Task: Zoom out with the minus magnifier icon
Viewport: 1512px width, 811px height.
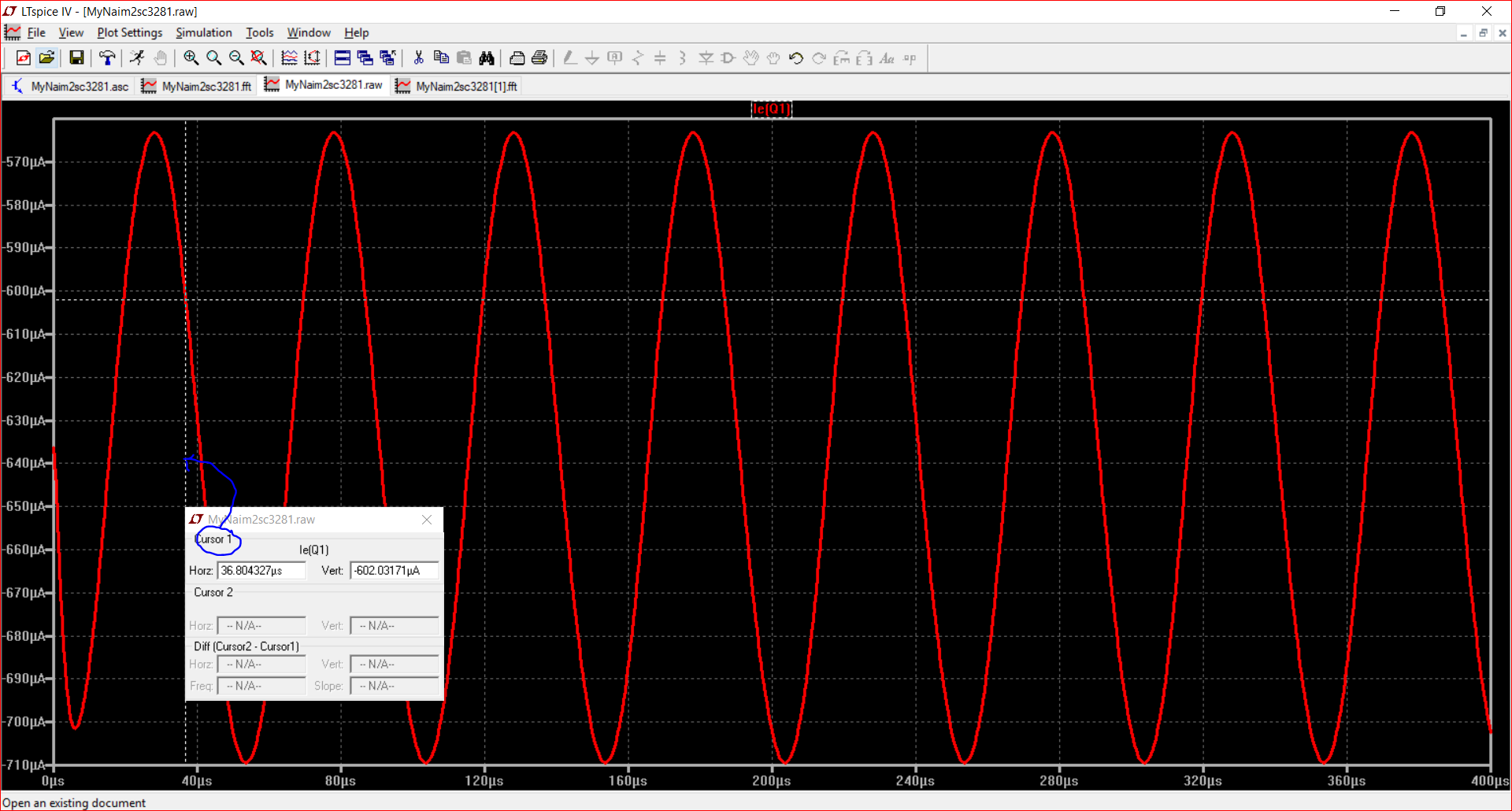Action: 236,57
